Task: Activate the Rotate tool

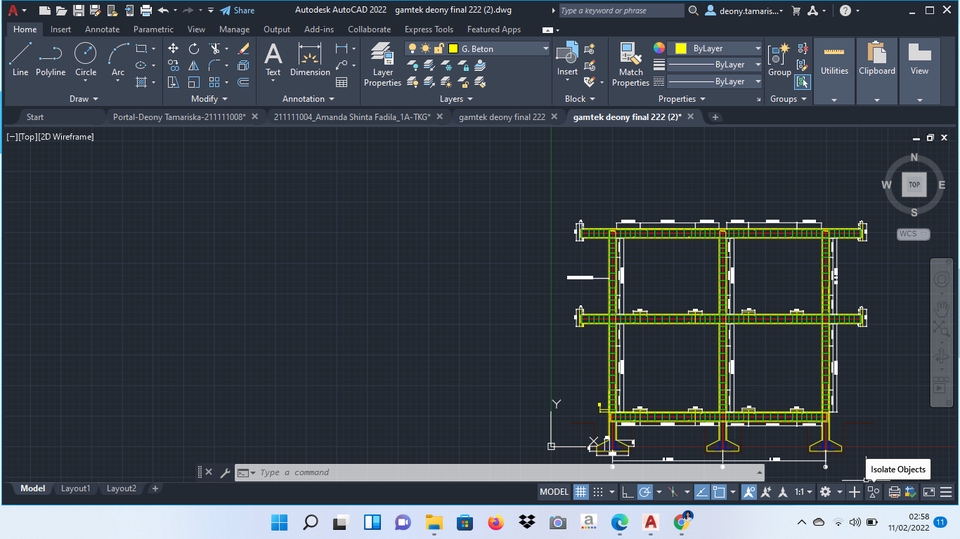Action: pos(193,48)
